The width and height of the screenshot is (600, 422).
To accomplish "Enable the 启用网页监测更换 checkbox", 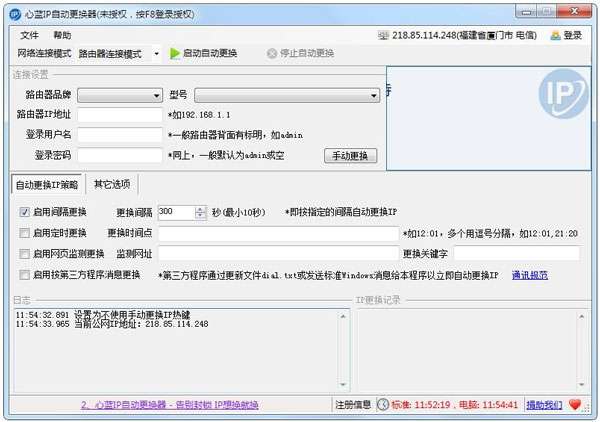I will tap(24, 254).
